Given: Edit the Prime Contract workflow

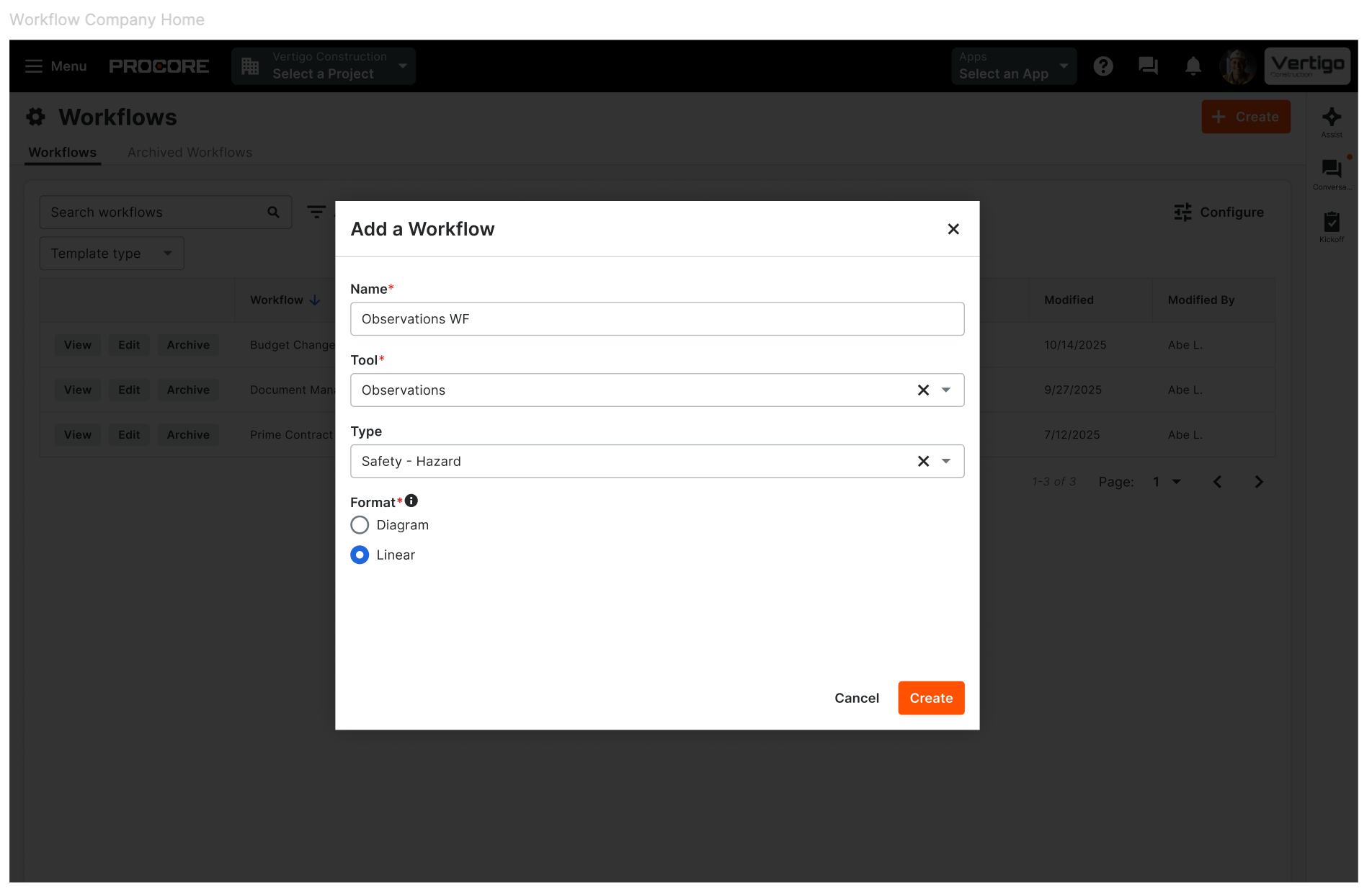Looking at the screenshot, I should (x=129, y=435).
